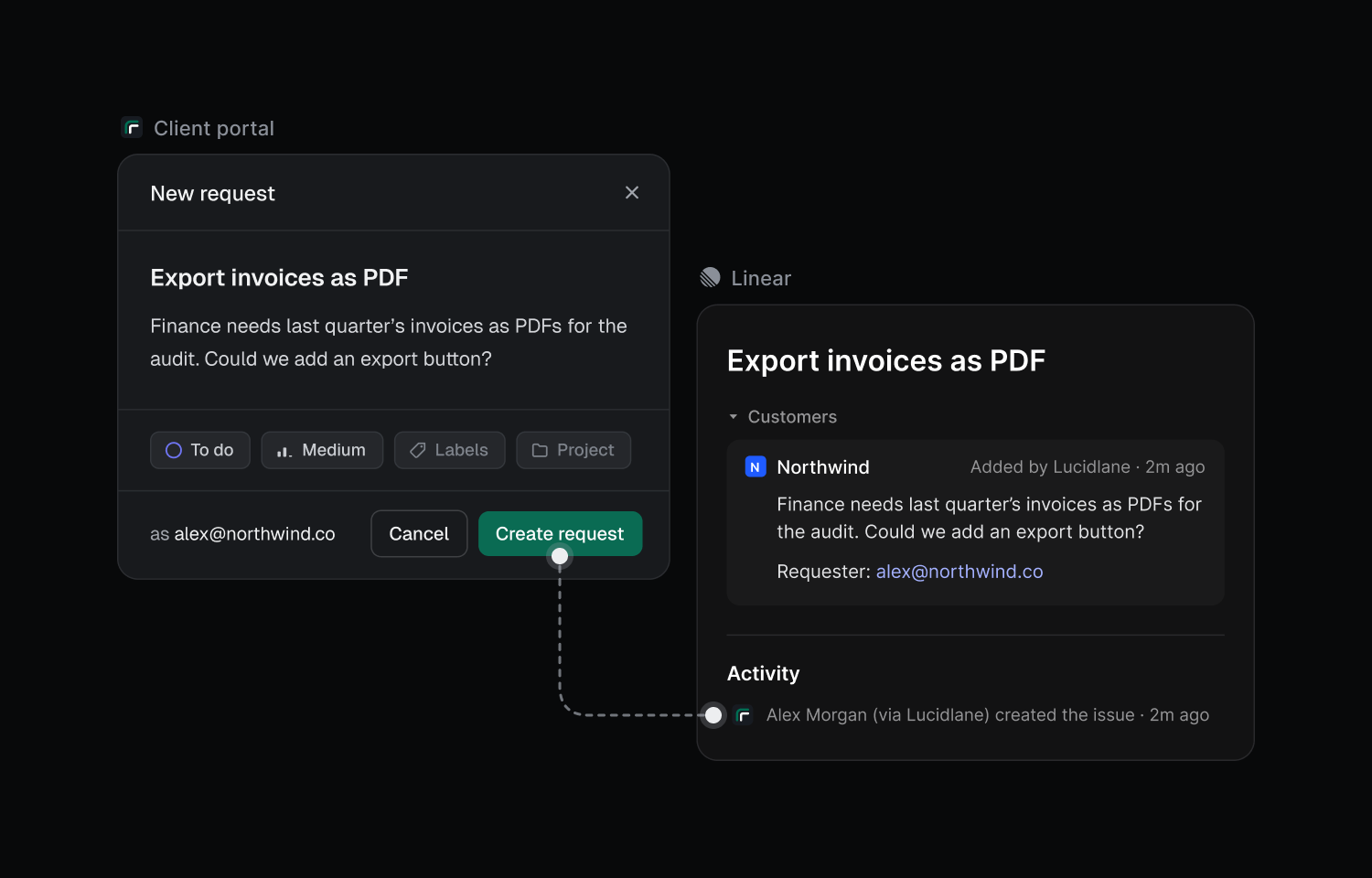Click the Lucidlane icon in Activity row

(744, 715)
